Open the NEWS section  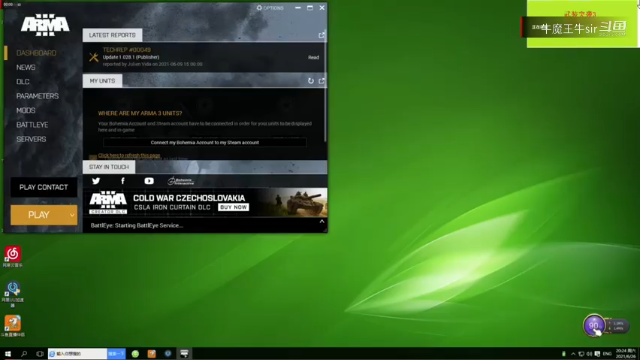pos(26,67)
